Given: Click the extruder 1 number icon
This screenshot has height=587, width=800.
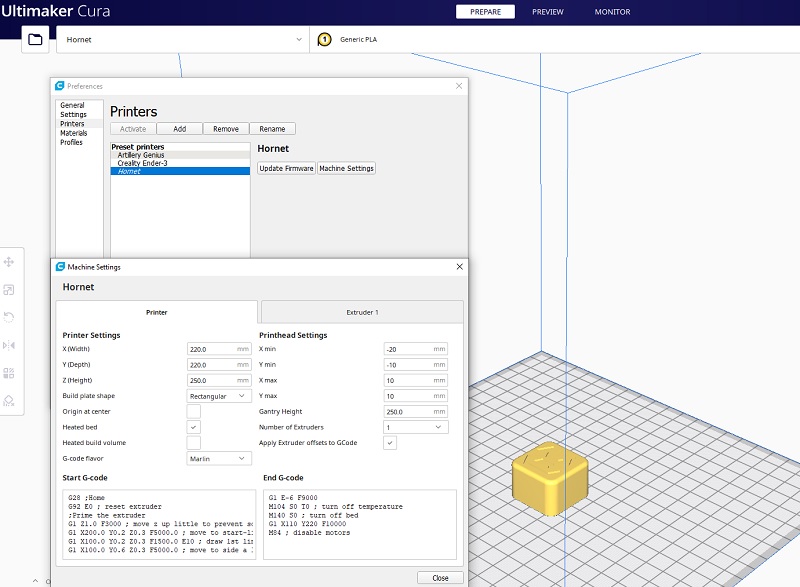Looking at the screenshot, I should [324, 39].
